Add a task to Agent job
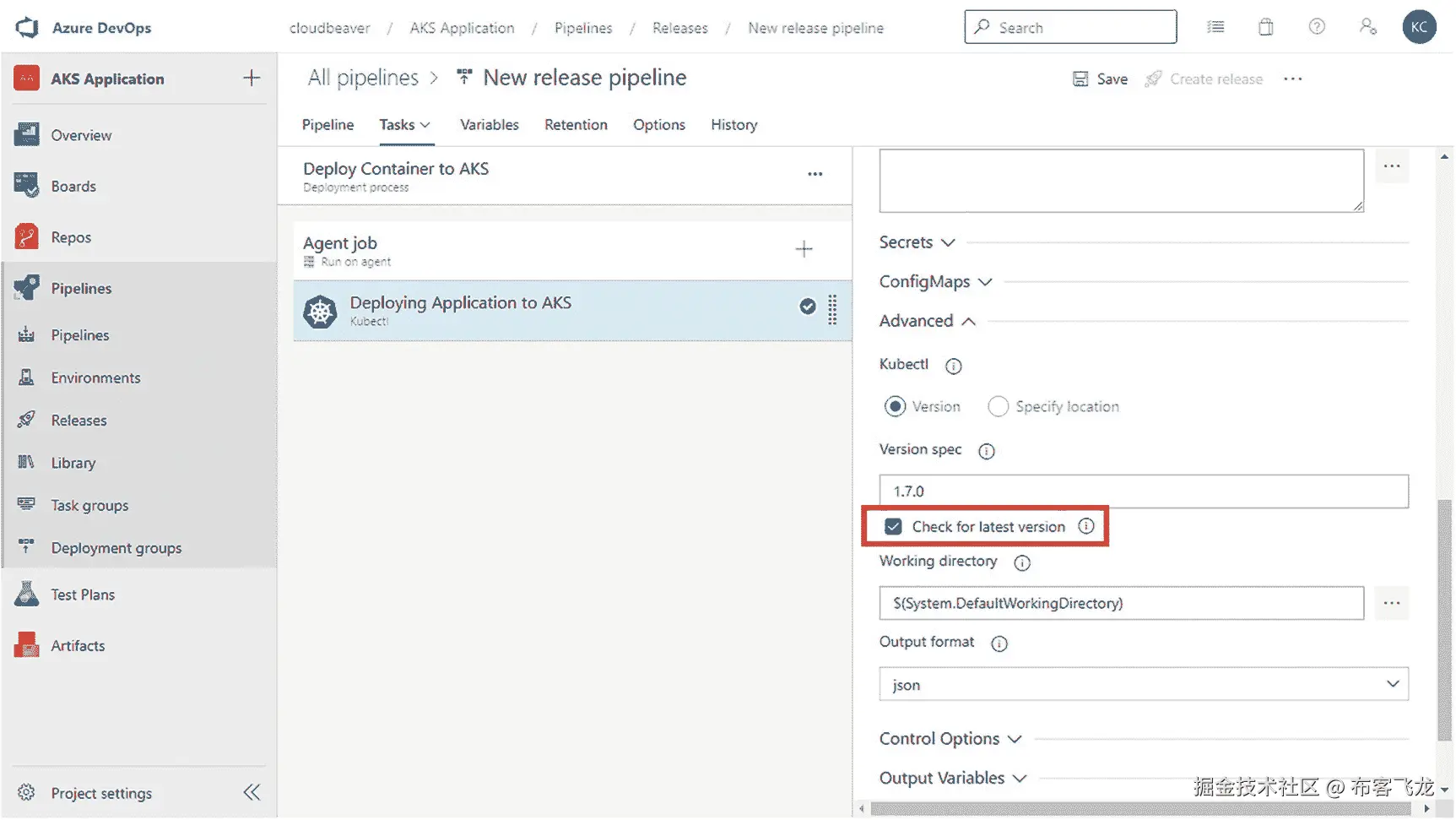The height and width of the screenshot is (820, 1456). [x=804, y=249]
